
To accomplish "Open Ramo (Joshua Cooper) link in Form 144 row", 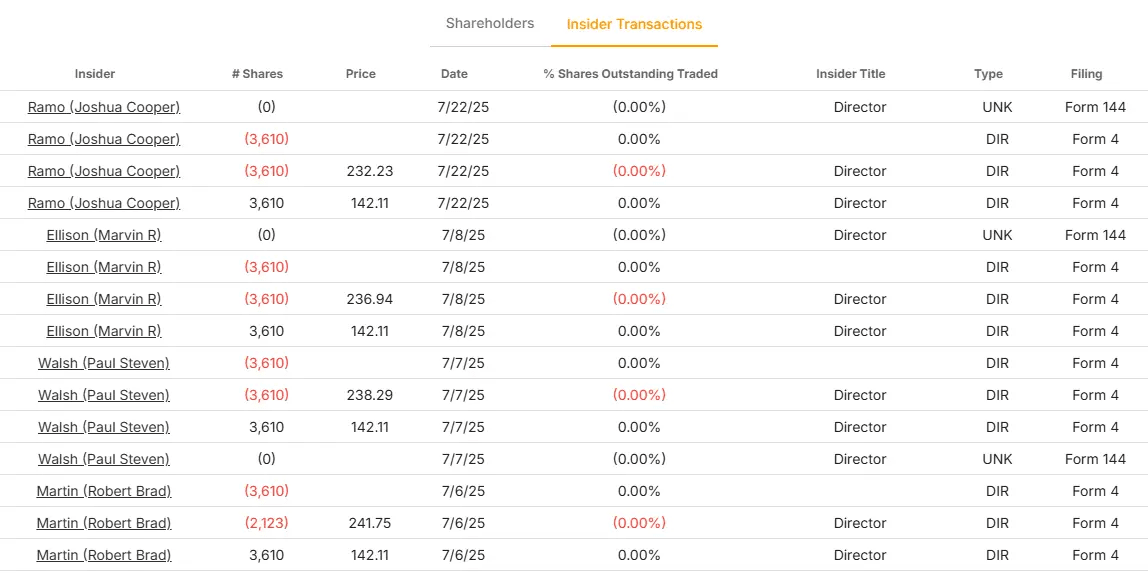I will tap(104, 107).
